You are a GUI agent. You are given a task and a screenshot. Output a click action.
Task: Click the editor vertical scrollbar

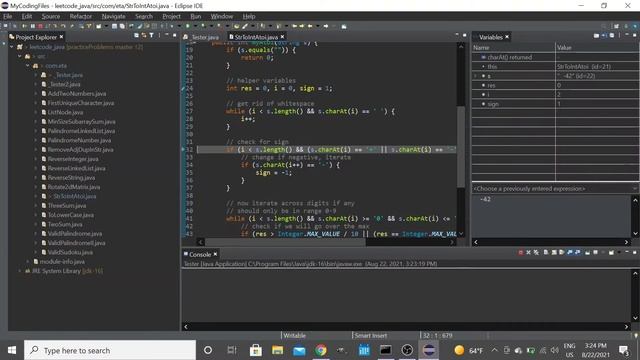click(461, 147)
